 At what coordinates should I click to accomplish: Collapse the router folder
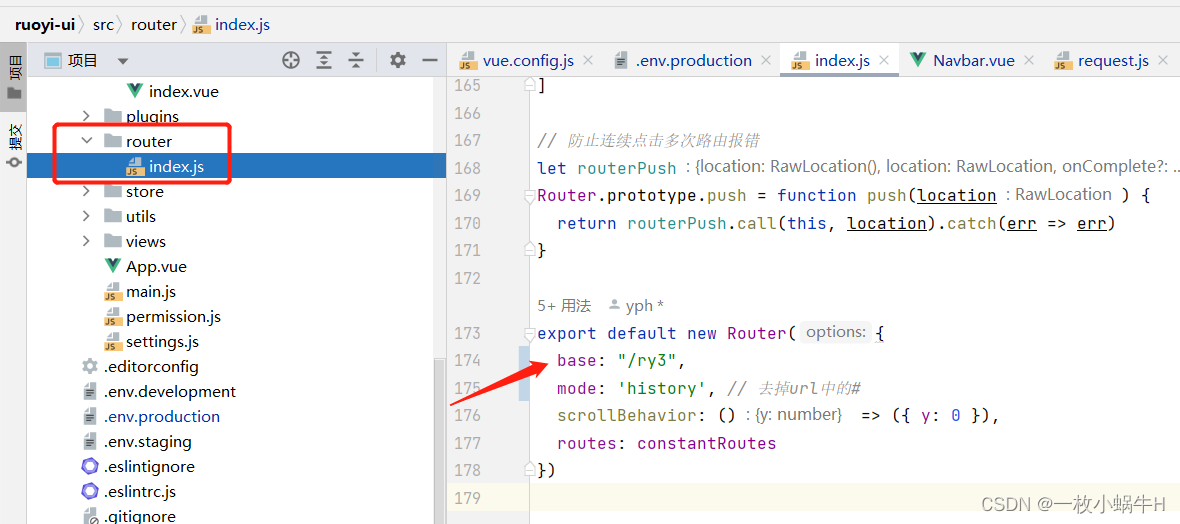coord(87,142)
